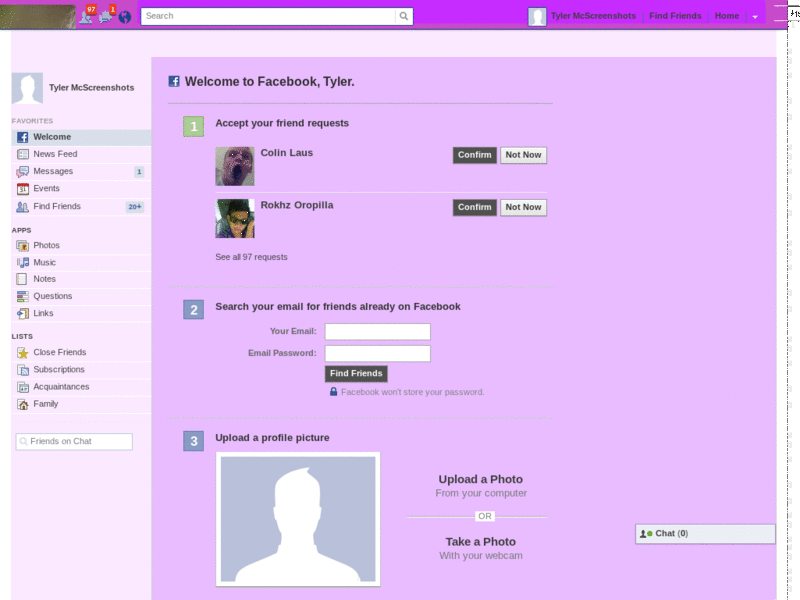Click the Find Friends people icon in sidebar
The height and width of the screenshot is (600, 800).
click(x=22, y=207)
